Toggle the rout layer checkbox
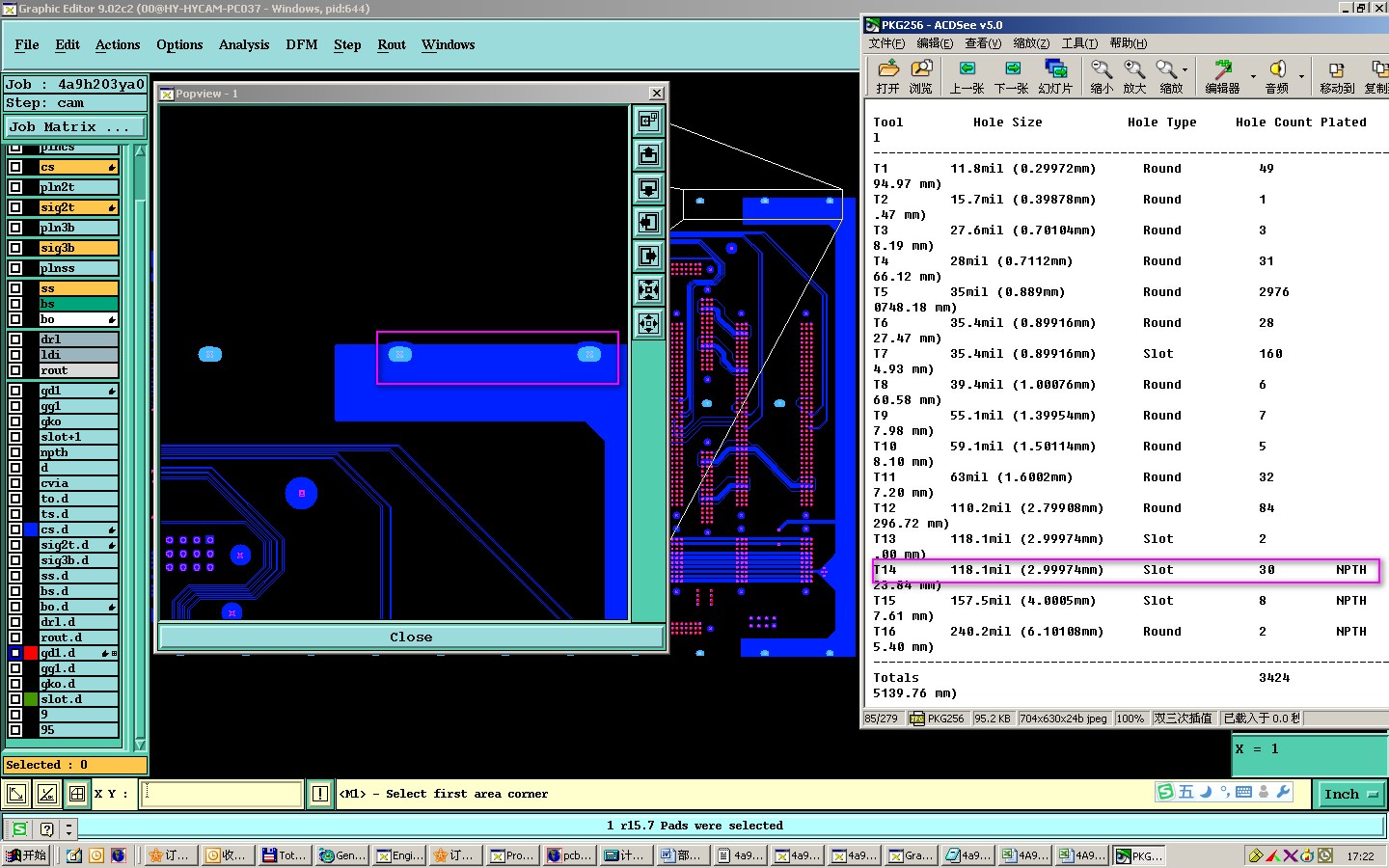Screen dimensions: 1389x868 coord(15,370)
